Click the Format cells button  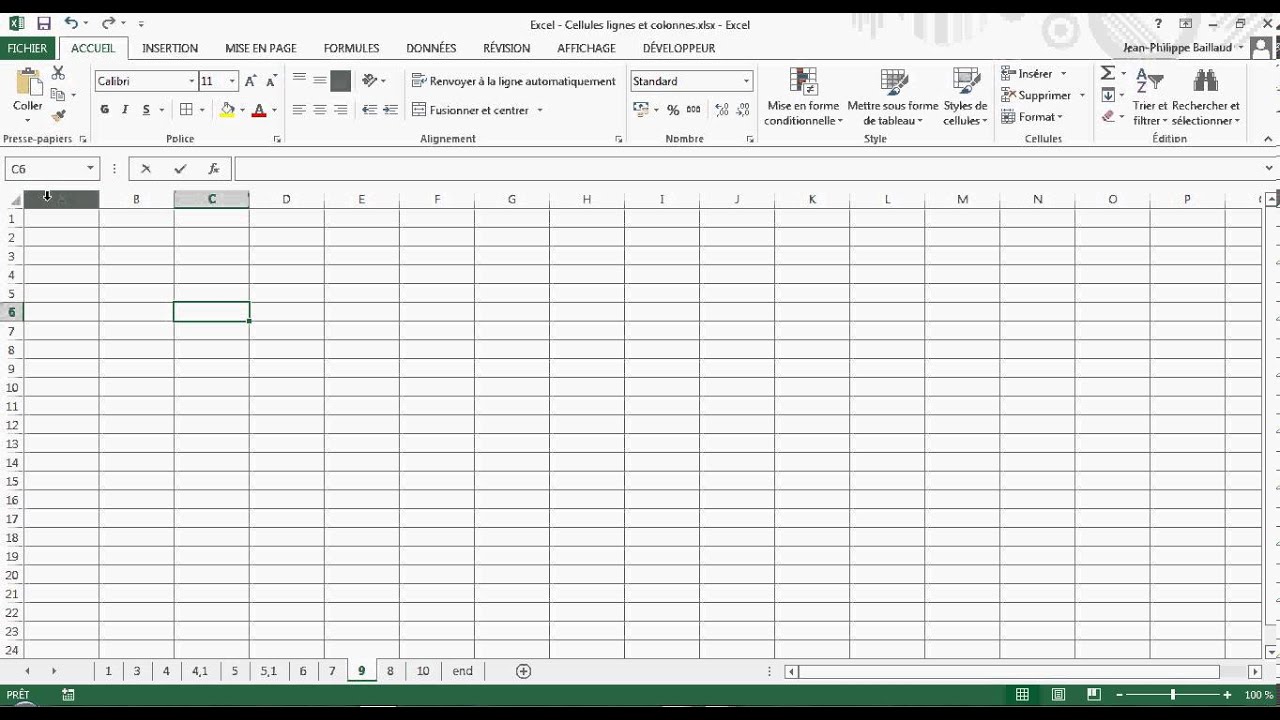[x=1032, y=117]
